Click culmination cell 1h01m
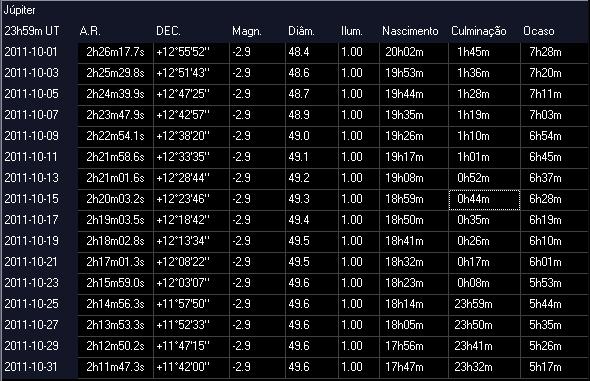Screen dimensions: 590x381 pos(485,157)
